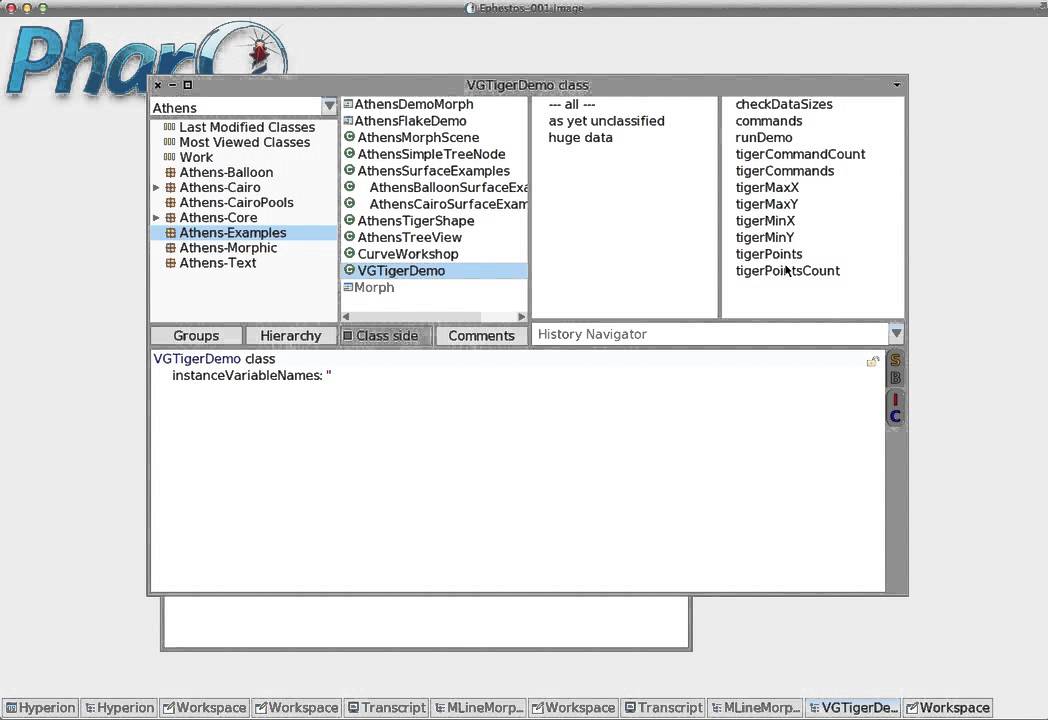Select the tigerMinY method
The height and width of the screenshot is (720, 1048).
765,237
